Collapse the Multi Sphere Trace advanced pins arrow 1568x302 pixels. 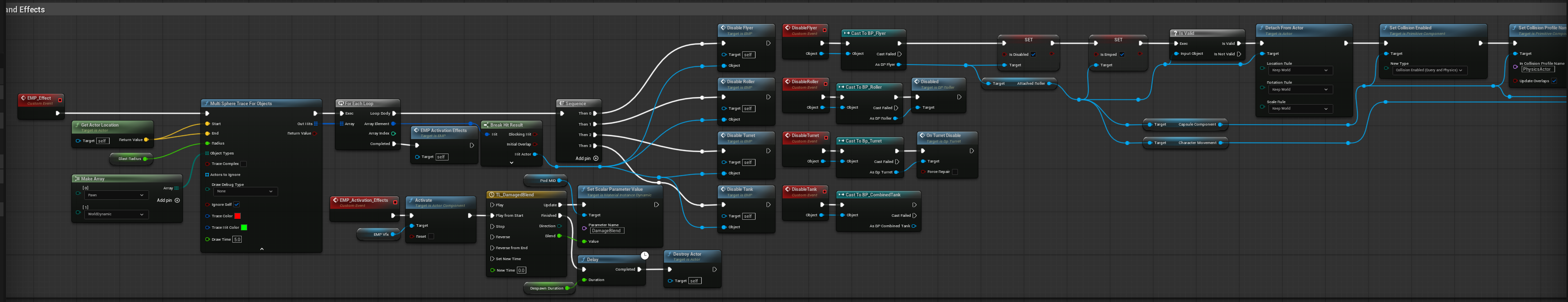[262, 248]
